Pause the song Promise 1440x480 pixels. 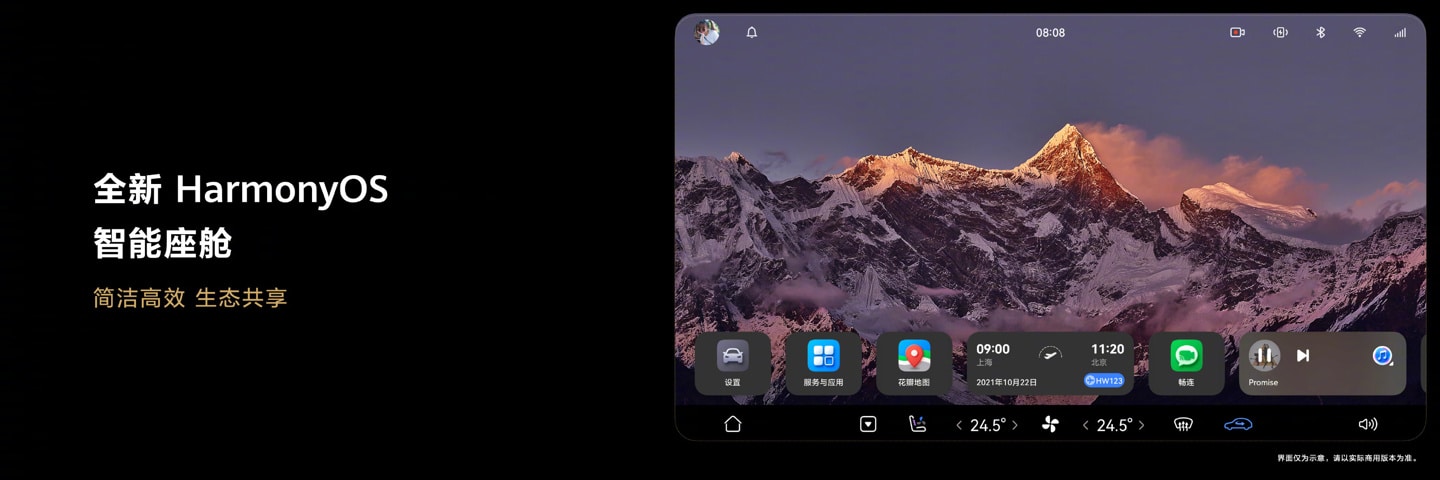[1264, 355]
